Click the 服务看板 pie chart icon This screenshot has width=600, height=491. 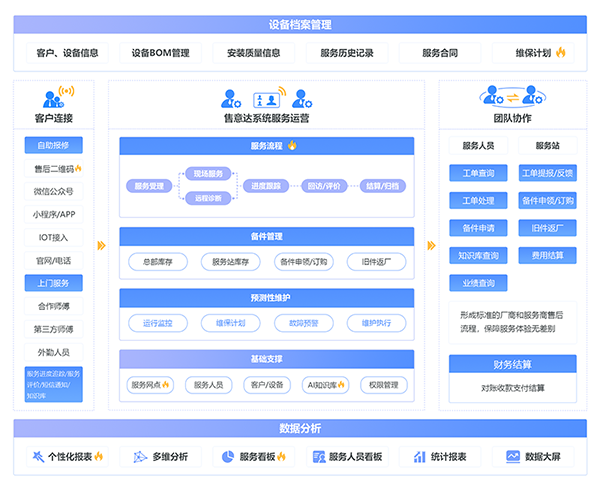pyautogui.click(x=228, y=456)
